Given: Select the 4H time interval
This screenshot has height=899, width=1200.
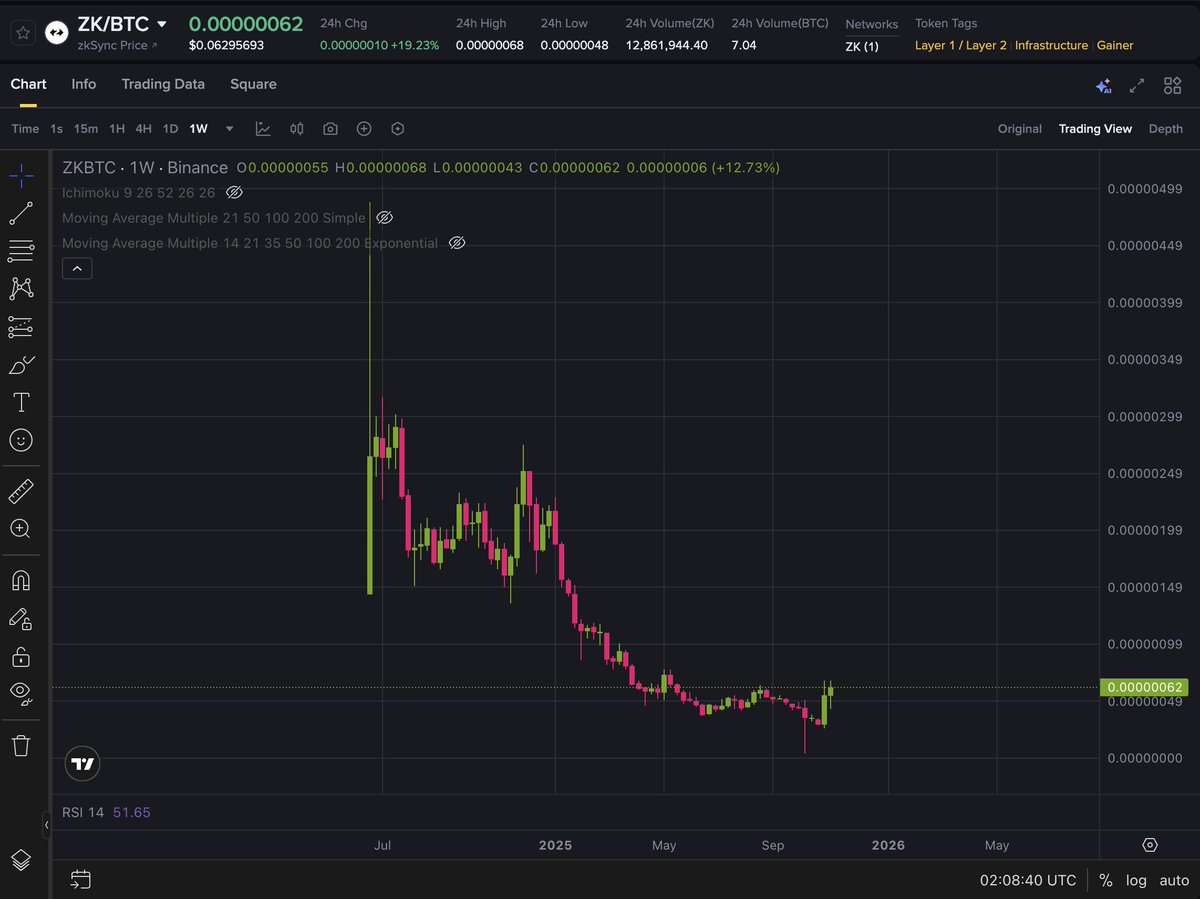Looking at the screenshot, I should (x=144, y=129).
